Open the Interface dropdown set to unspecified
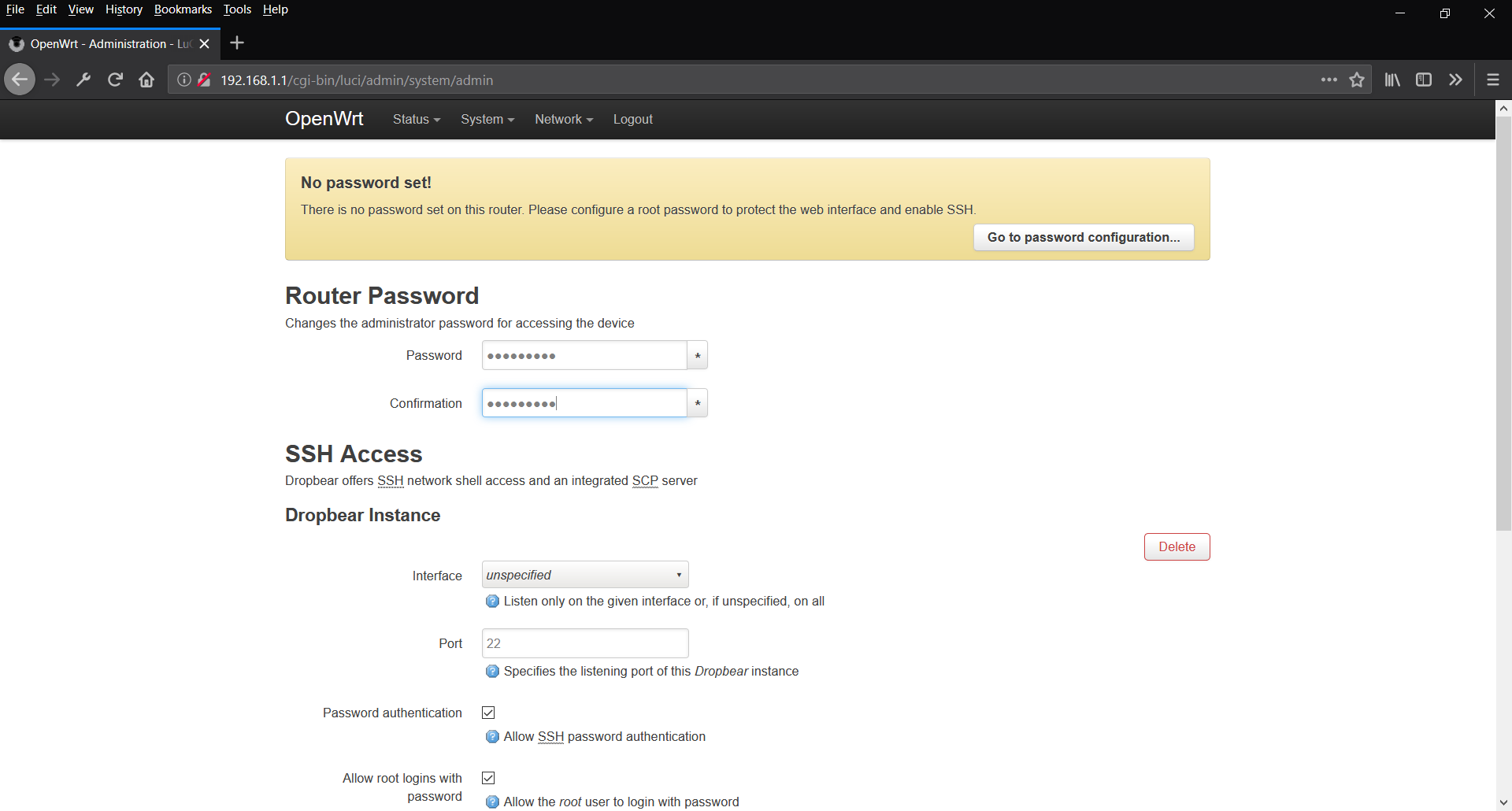The width and height of the screenshot is (1512, 811). (584, 575)
